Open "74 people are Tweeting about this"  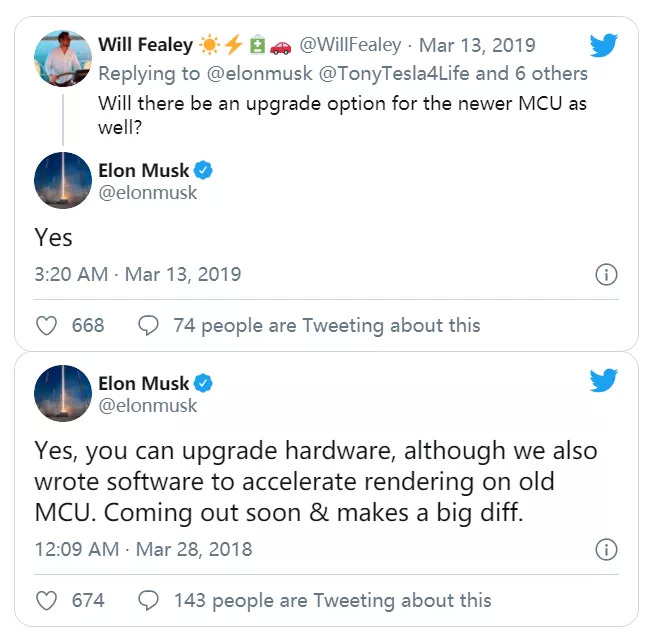tap(326, 326)
